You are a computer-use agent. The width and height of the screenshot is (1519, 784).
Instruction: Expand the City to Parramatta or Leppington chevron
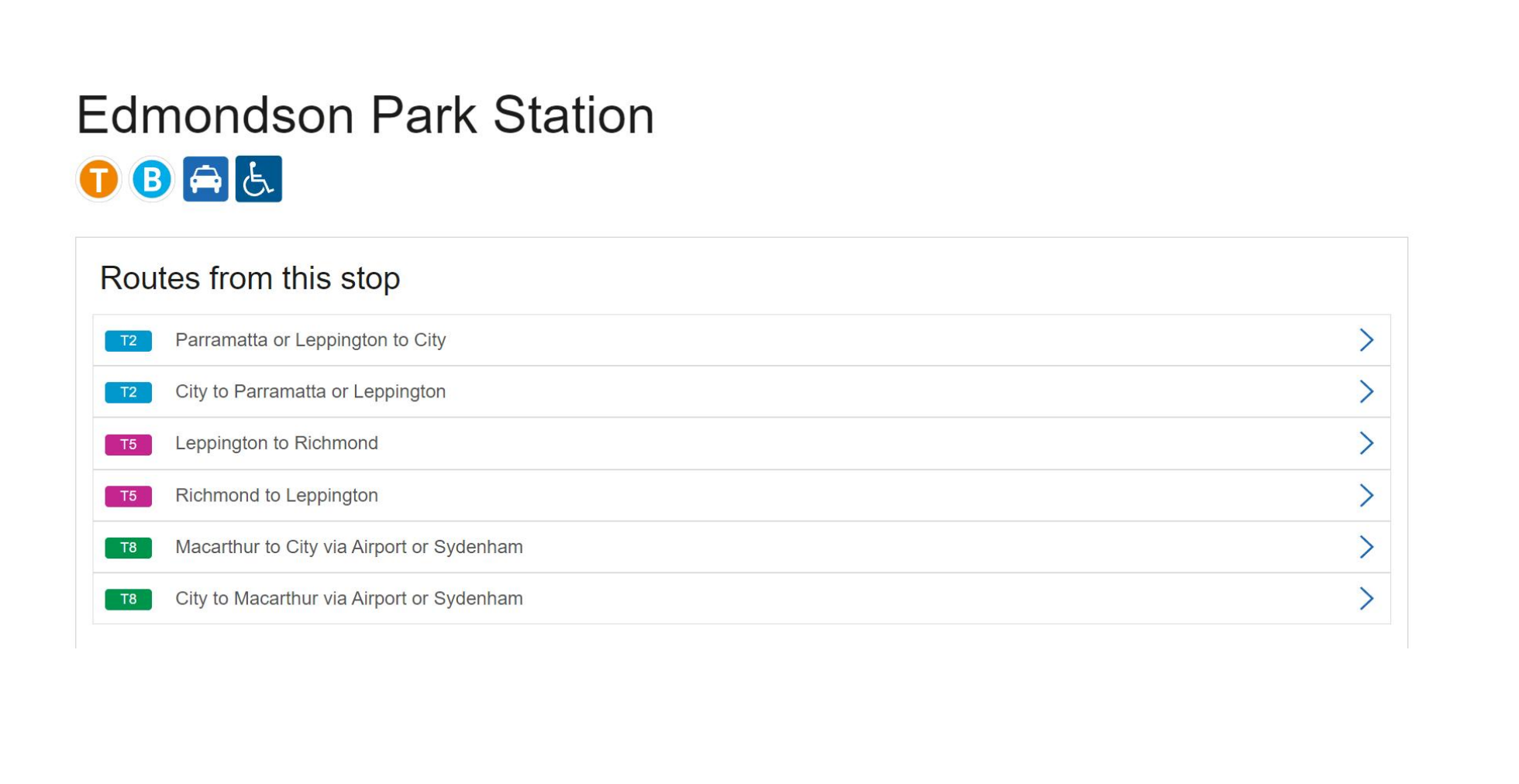click(1366, 392)
